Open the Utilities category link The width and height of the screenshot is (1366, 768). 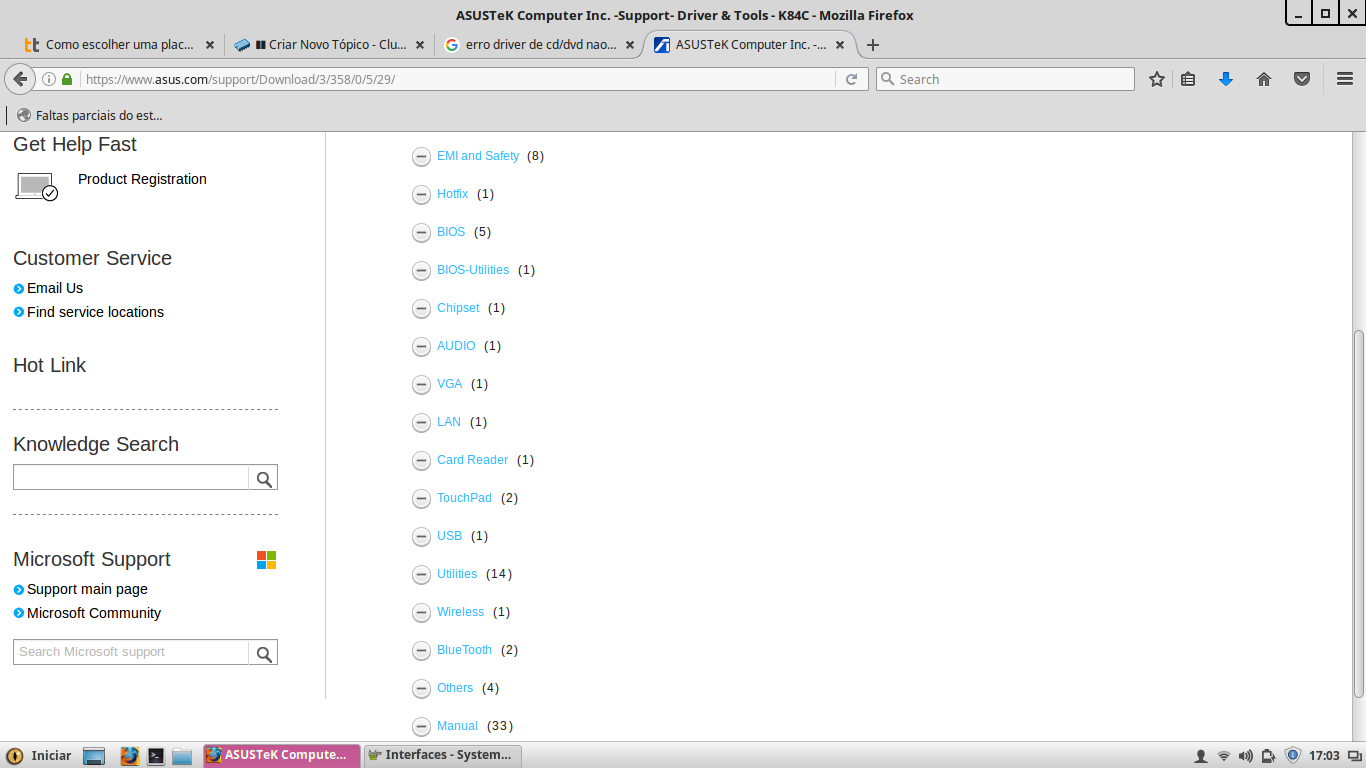(457, 574)
